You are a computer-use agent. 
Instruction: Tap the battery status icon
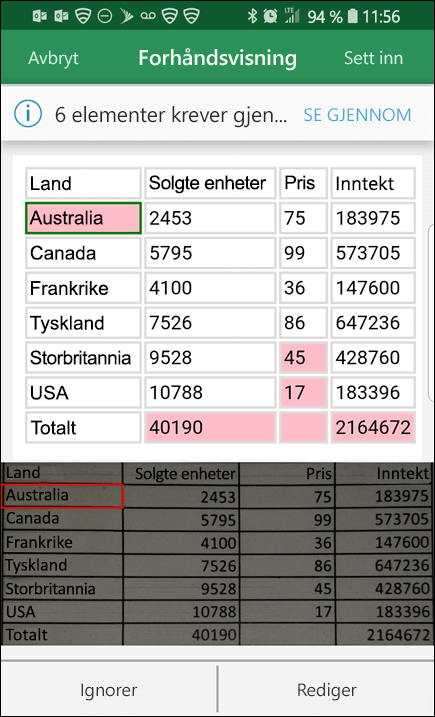point(353,16)
